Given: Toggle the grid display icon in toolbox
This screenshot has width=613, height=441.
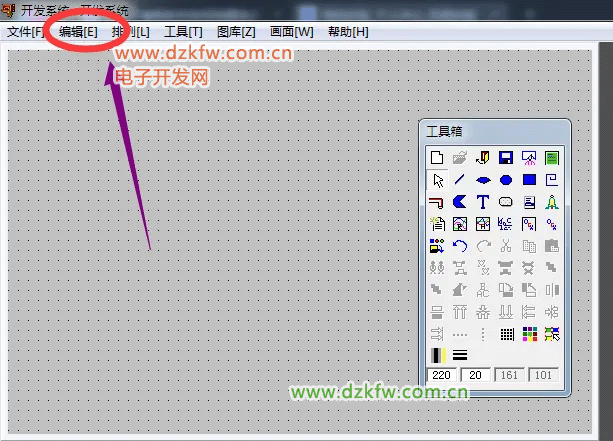Looking at the screenshot, I should pyautogui.click(x=506, y=334).
